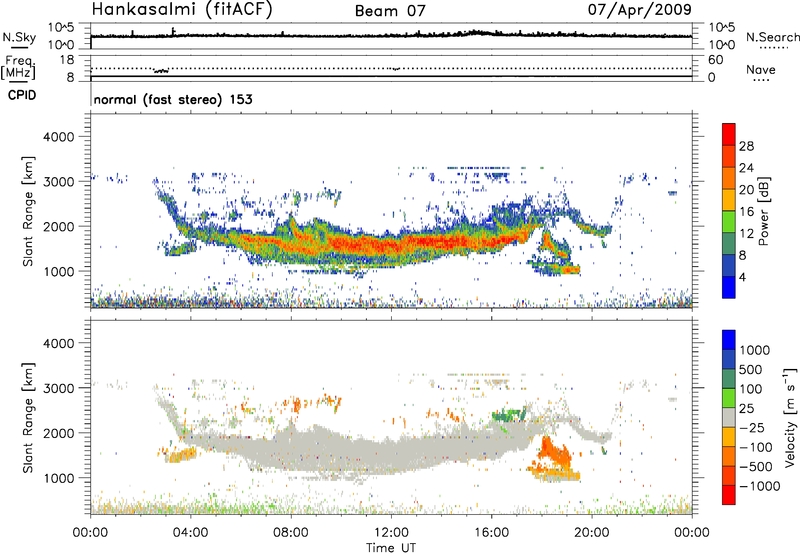The width and height of the screenshot is (800, 554).
Task: Click the noise trace in N.Sky panel
Action: pos(391,35)
